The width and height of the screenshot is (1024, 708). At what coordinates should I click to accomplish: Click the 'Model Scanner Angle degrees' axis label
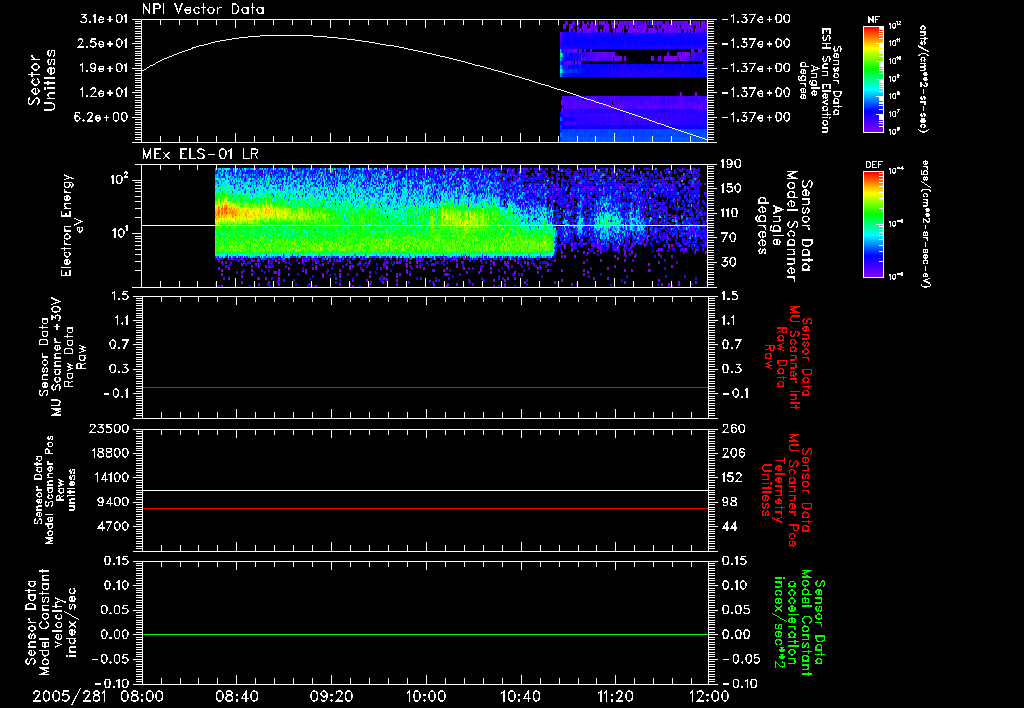point(784,226)
